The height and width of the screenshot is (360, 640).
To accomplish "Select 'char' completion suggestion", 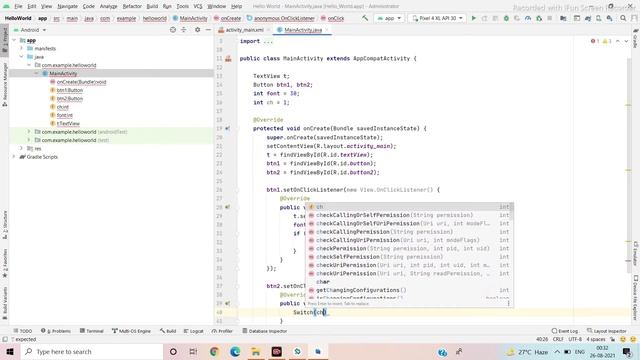I will (x=409, y=282).
